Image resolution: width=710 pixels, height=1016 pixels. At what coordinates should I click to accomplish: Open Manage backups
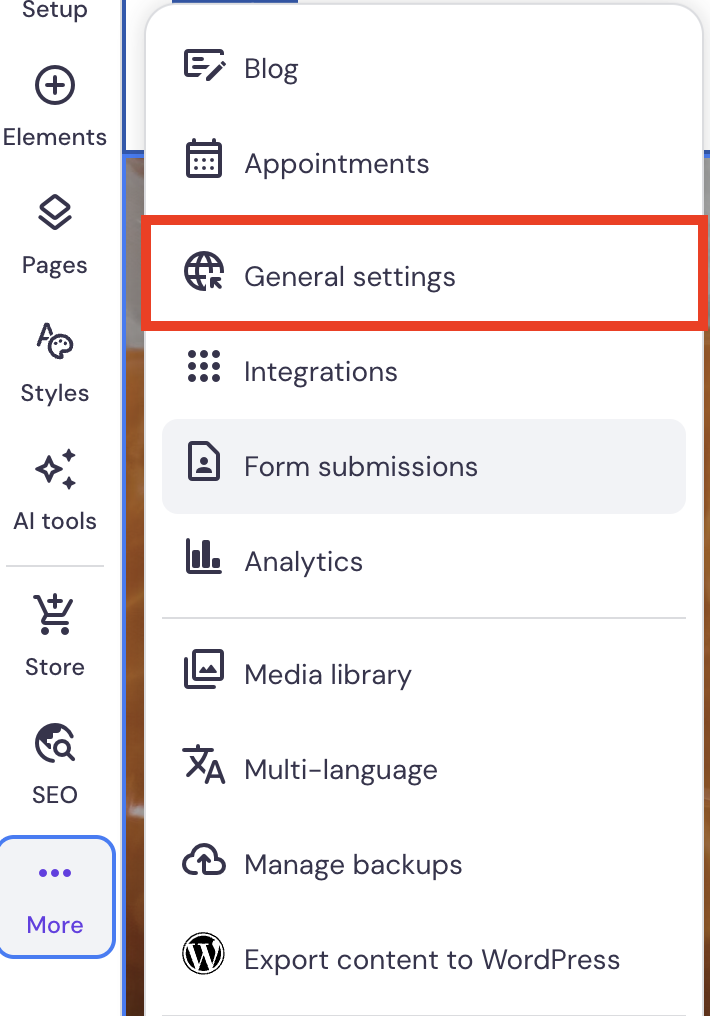point(352,864)
